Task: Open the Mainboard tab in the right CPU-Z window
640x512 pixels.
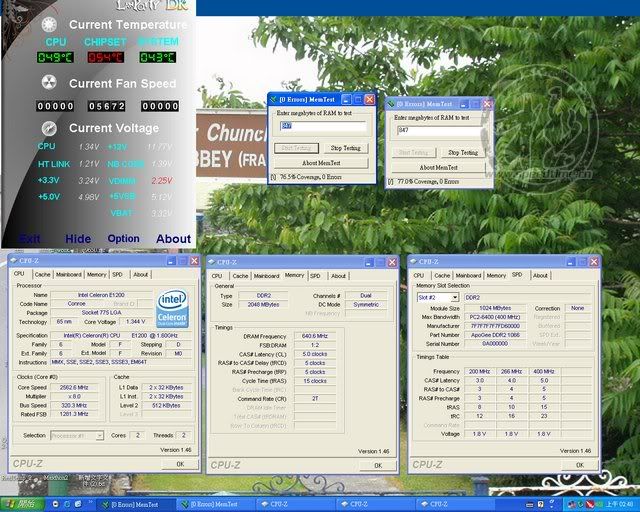Action: [468, 276]
